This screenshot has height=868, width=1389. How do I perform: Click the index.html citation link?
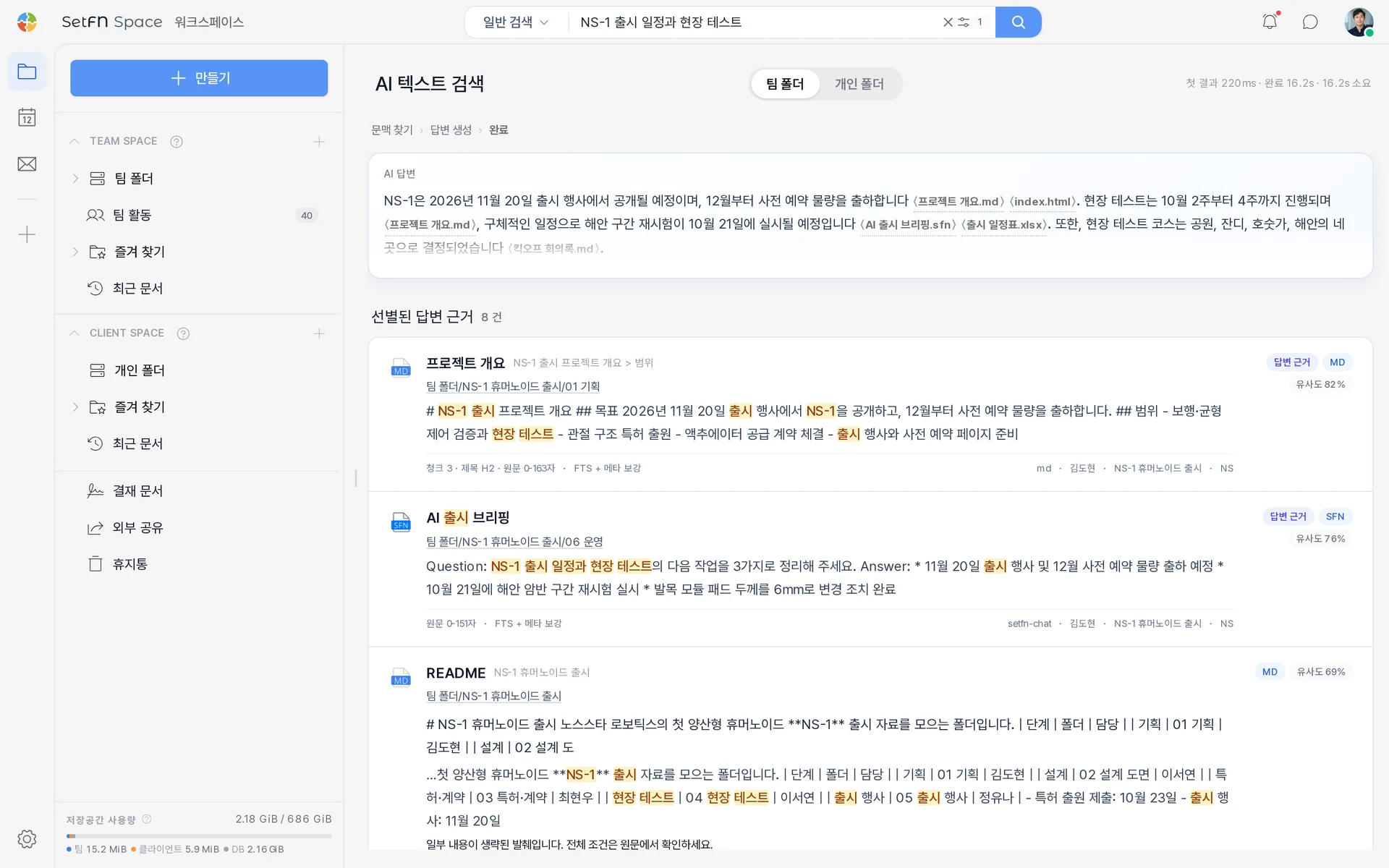click(1042, 201)
